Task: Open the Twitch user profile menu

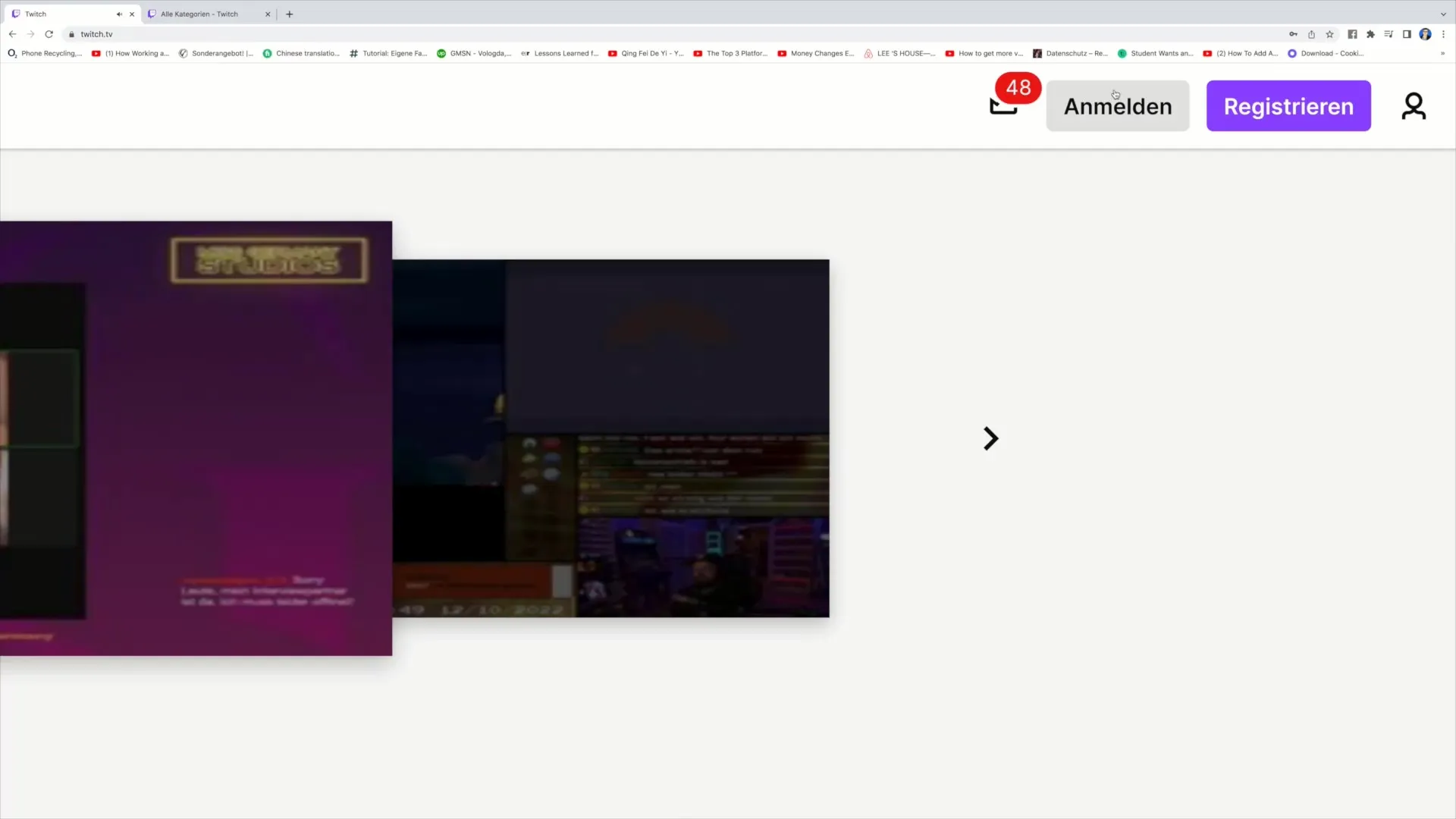Action: (1414, 106)
